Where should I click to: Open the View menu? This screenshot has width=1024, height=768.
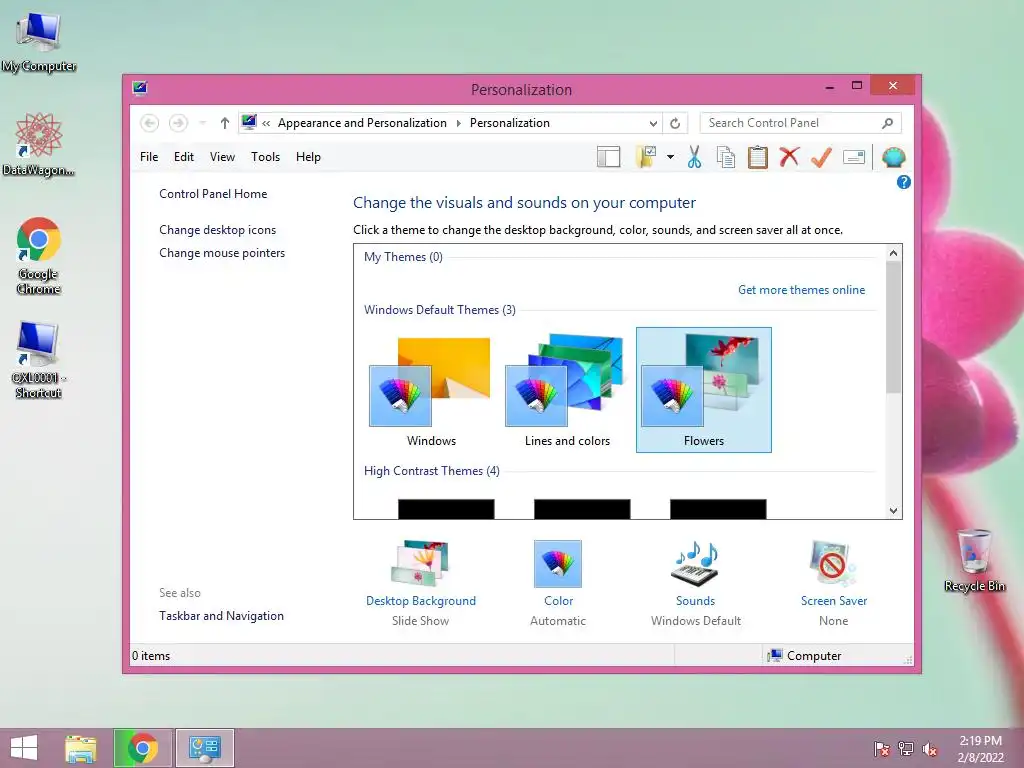click(222, 157)
